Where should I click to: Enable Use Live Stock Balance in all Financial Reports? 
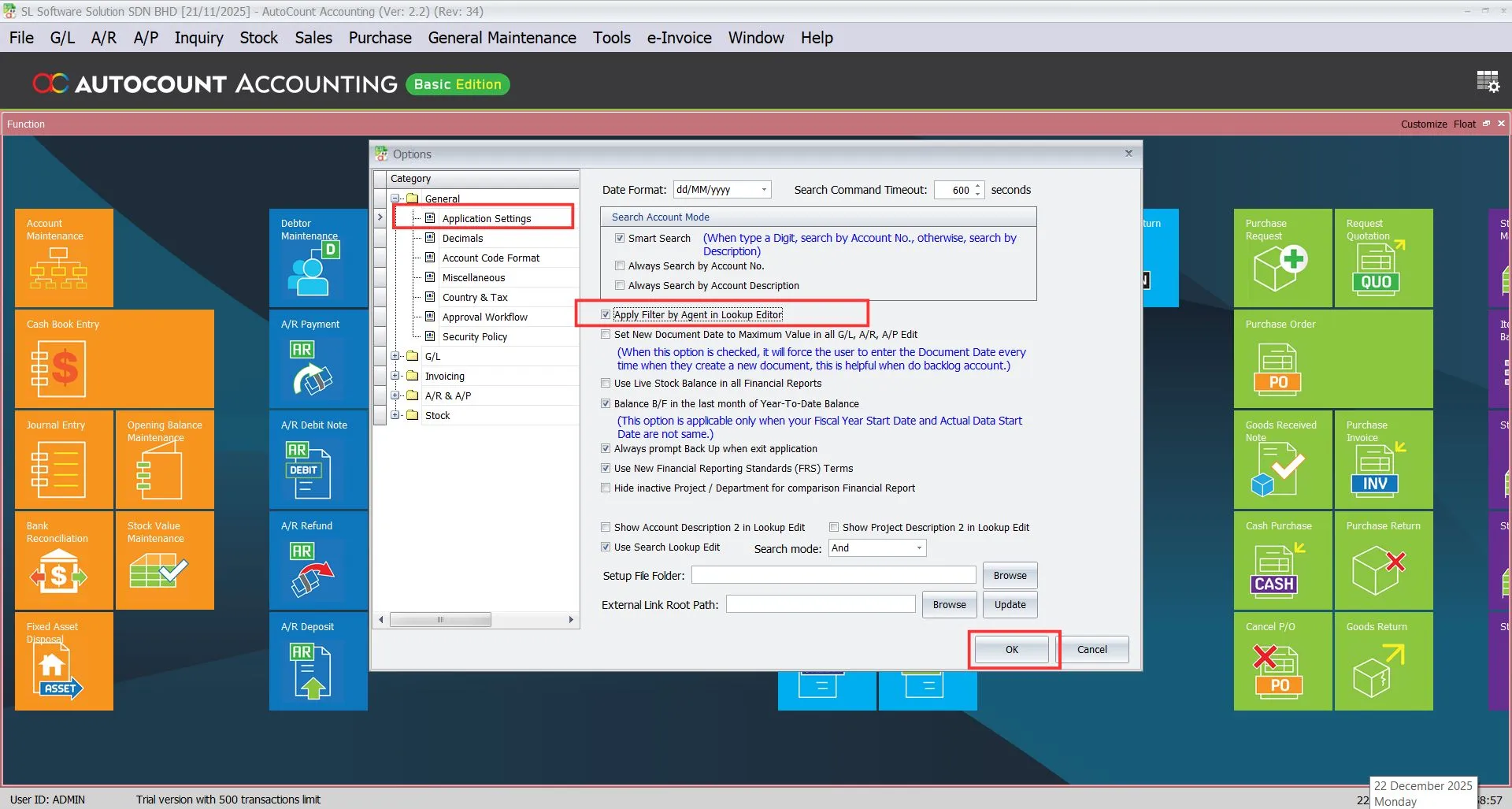(x=606, y=383)
